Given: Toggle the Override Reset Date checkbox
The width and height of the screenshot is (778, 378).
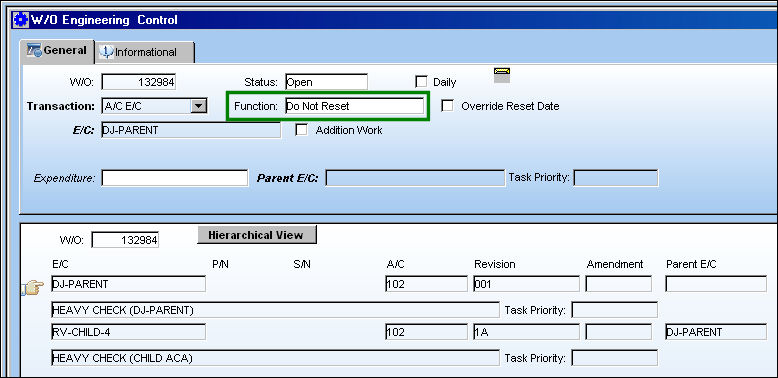Looking at the screenshot, I should pyautogui.click(x=448, y=106).
